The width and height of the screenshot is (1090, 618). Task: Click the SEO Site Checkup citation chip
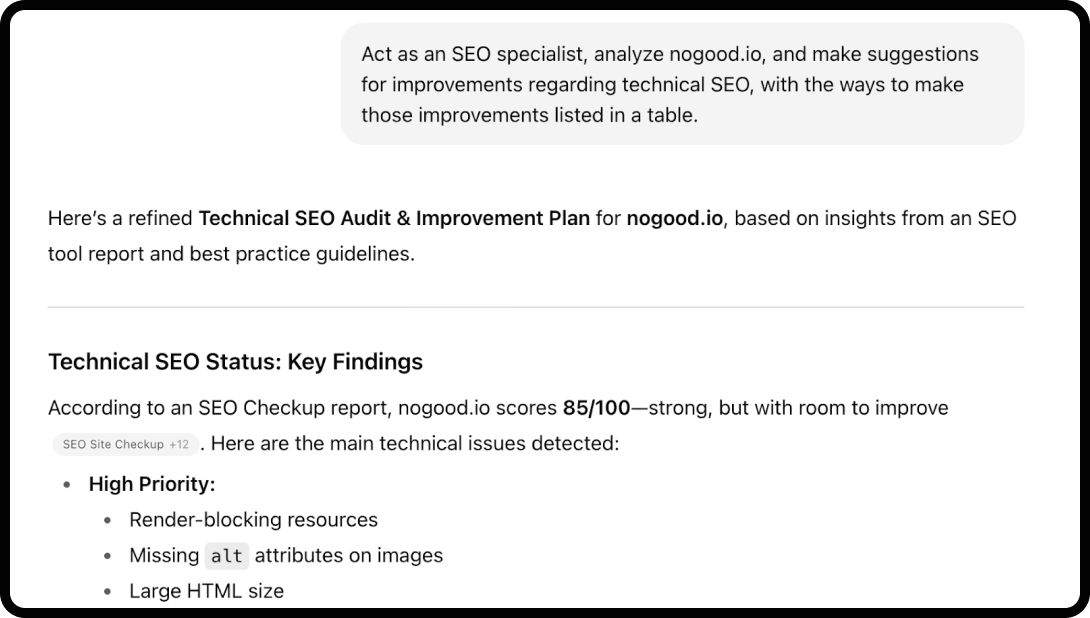click(125, 444)
